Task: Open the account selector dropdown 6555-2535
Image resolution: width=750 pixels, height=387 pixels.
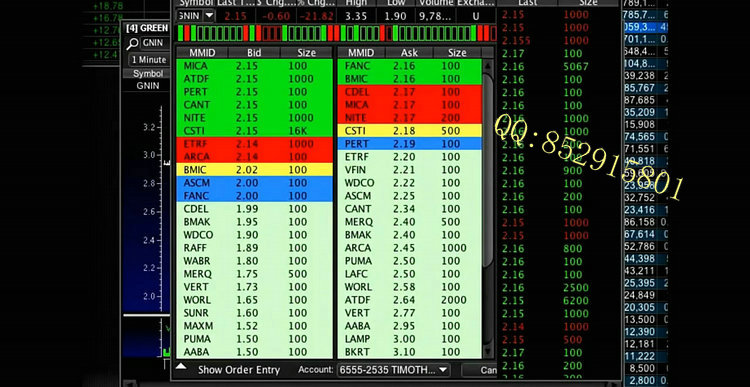Action: [394, 370]
